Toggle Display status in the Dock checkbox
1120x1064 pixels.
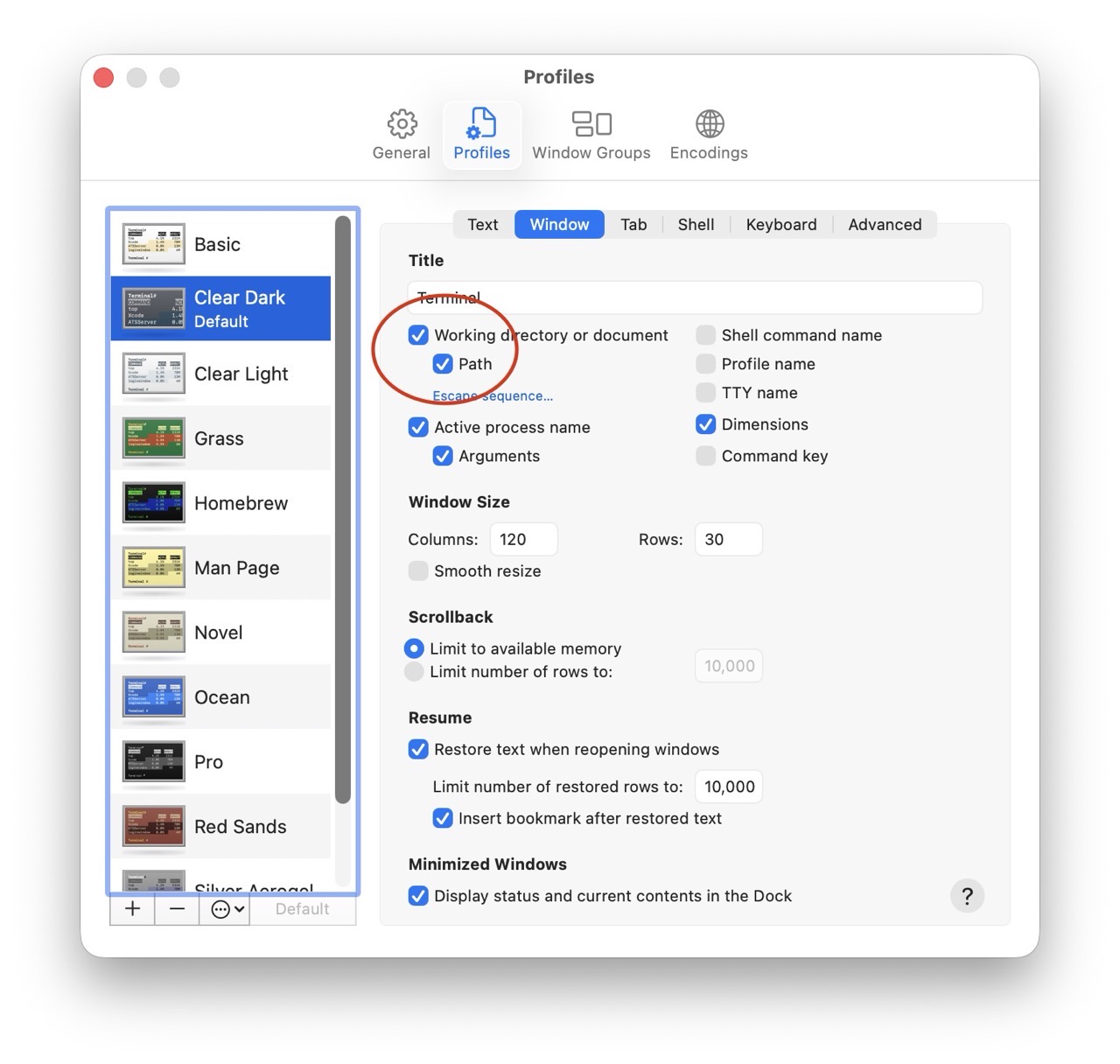click(x=418, y=896)
